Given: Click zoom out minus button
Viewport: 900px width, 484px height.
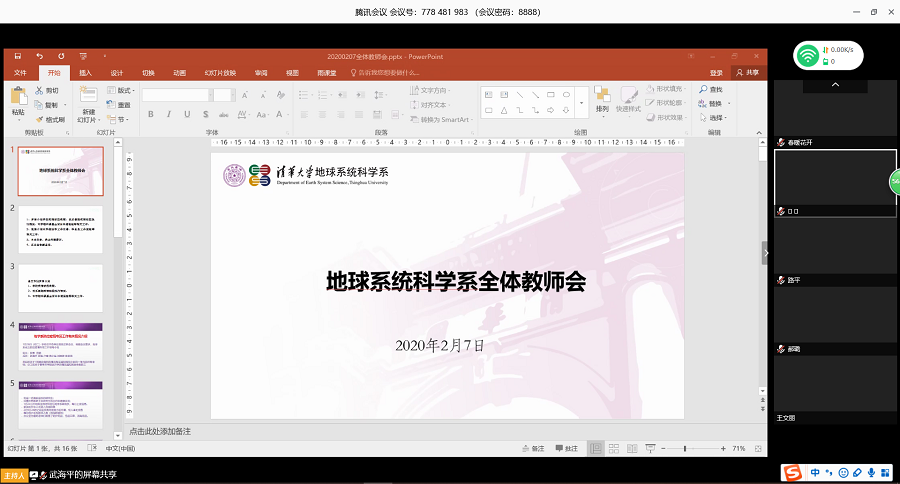Looking at the screenshot, I should pyautogui.click(x=664, y=448).
